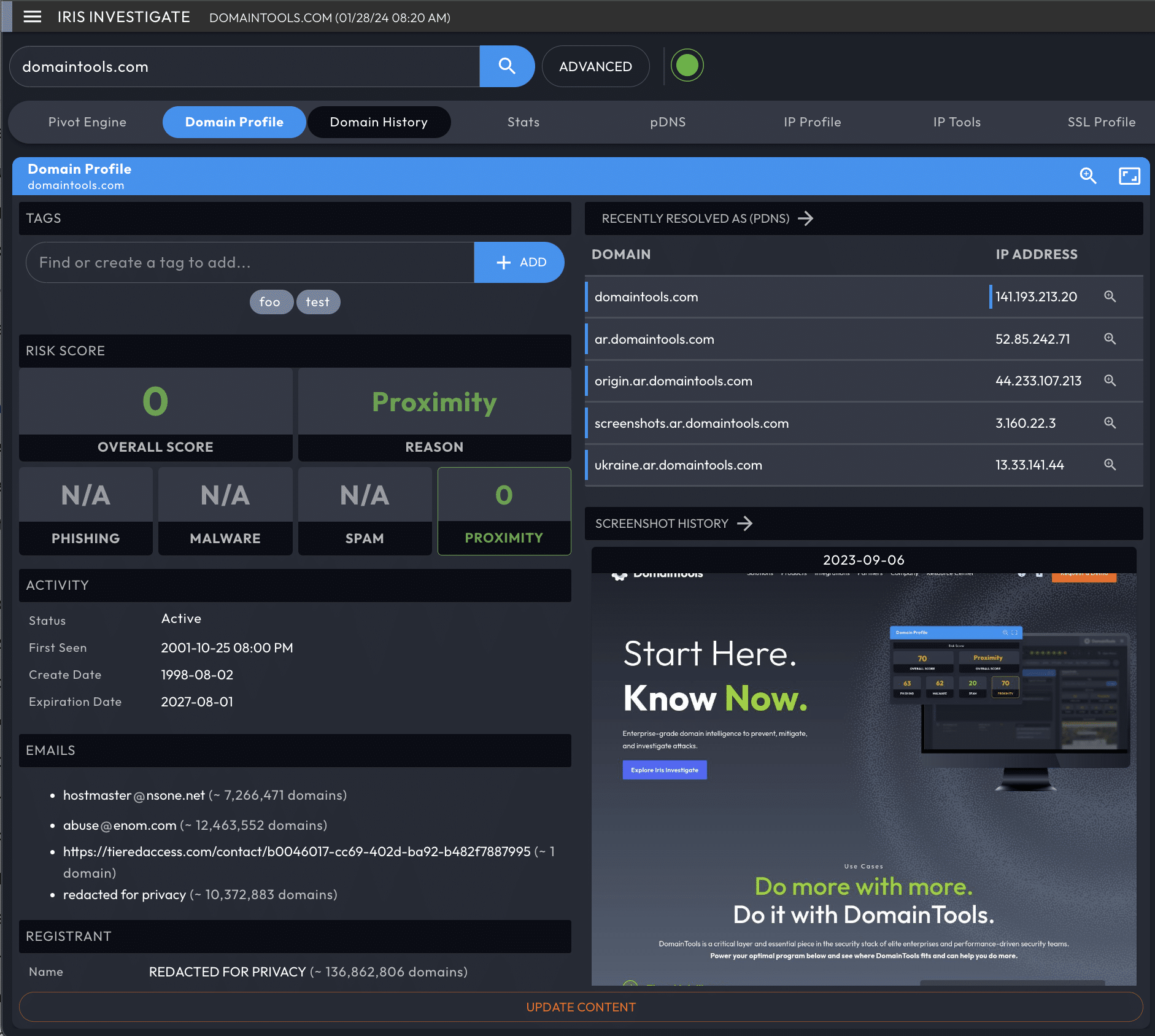
Task: Zoom Domain Profile panel via magnifier icon
Action: point(1088,176)
